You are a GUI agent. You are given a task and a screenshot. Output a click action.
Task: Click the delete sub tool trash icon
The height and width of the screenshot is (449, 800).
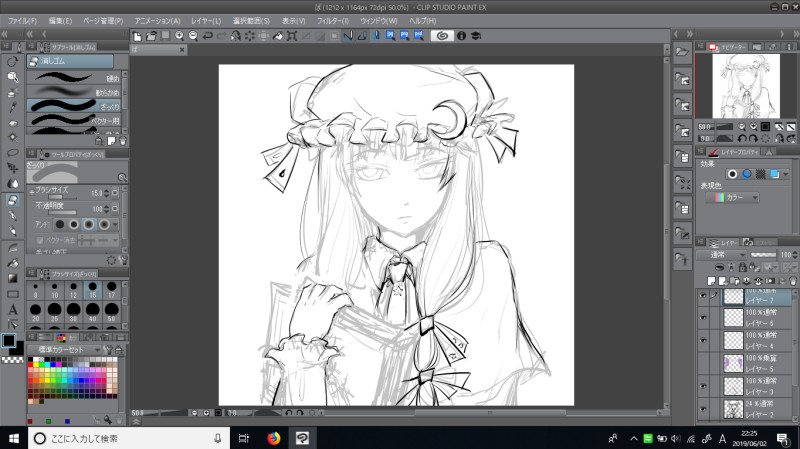pyautogui.click(x=122, y=141)
